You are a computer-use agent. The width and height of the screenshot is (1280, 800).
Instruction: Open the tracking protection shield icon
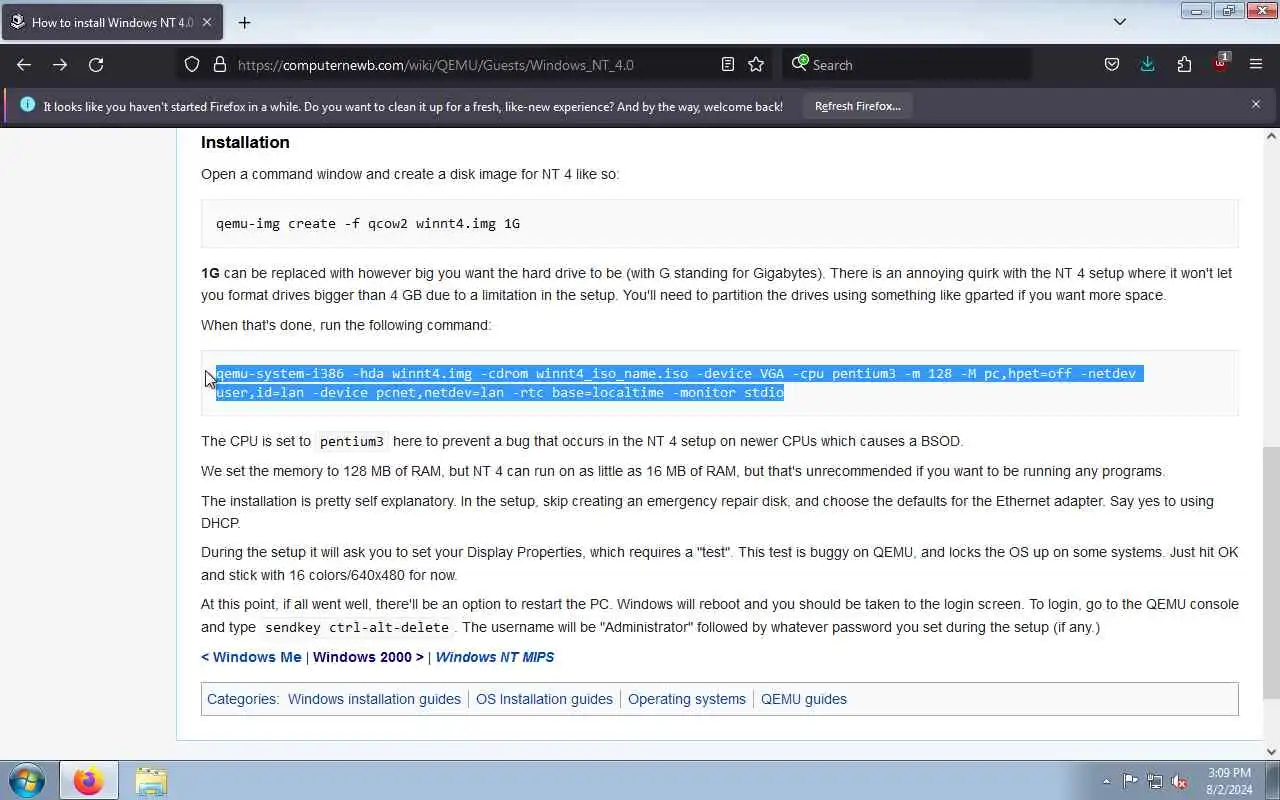tap(192, 64)
